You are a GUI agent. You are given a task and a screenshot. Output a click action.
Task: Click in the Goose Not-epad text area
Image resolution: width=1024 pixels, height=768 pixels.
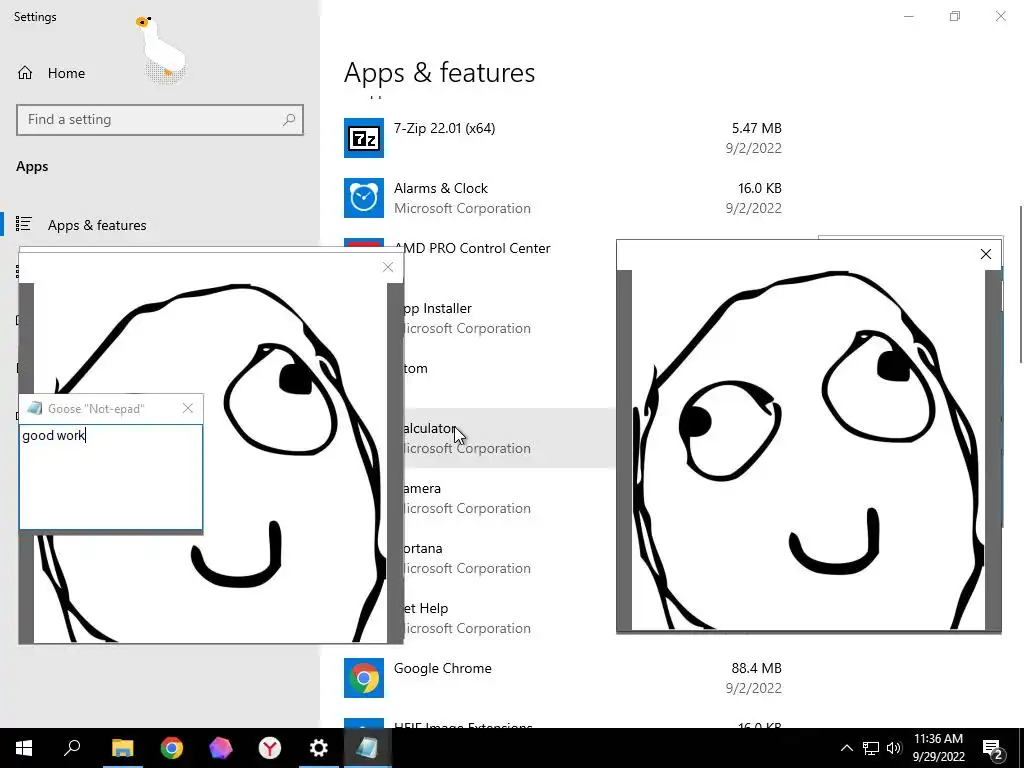(x=111, y=477)
